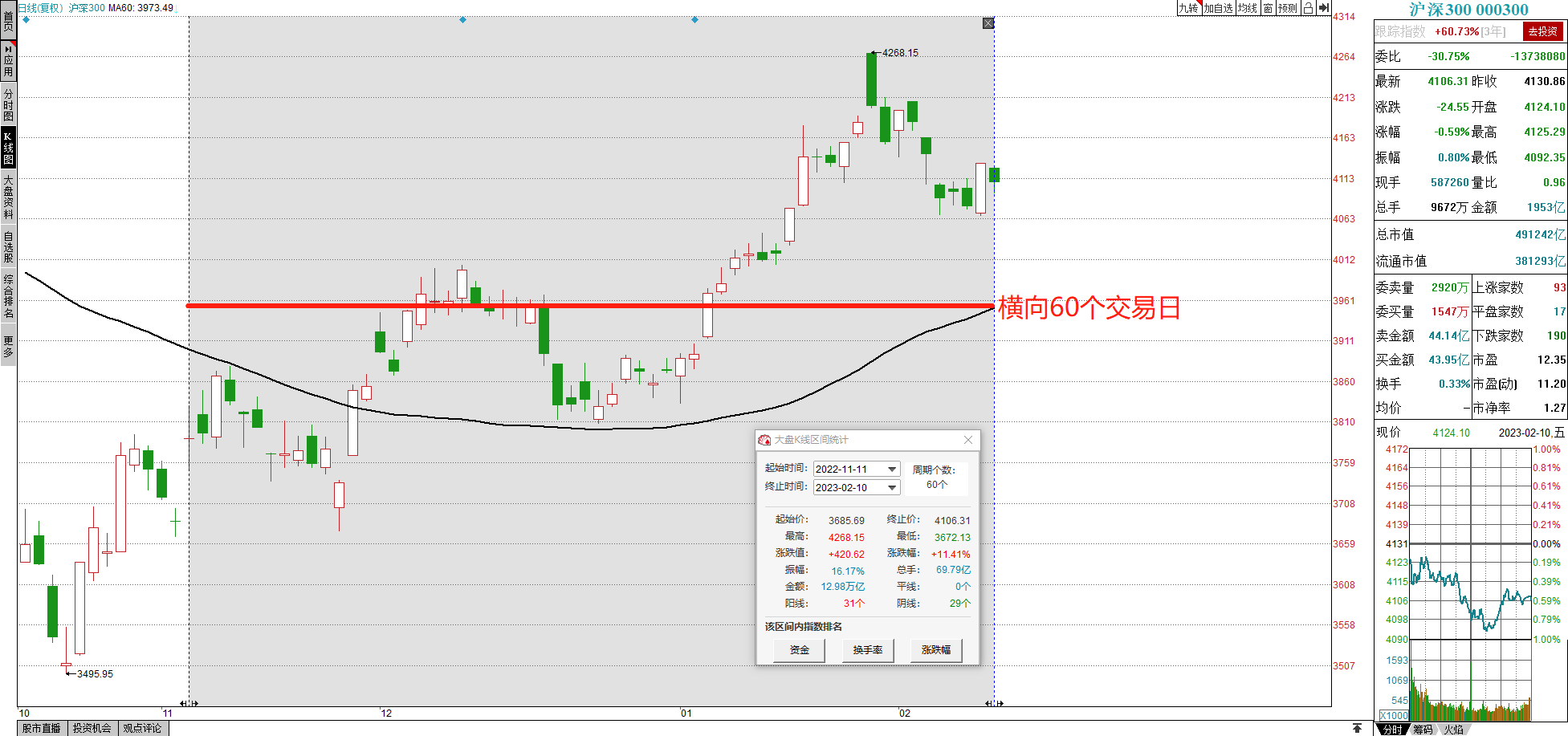Click the scroll-to-top arrow icon
The height and width of the screenshot is (736, 1568).
tap(1357, 728)
